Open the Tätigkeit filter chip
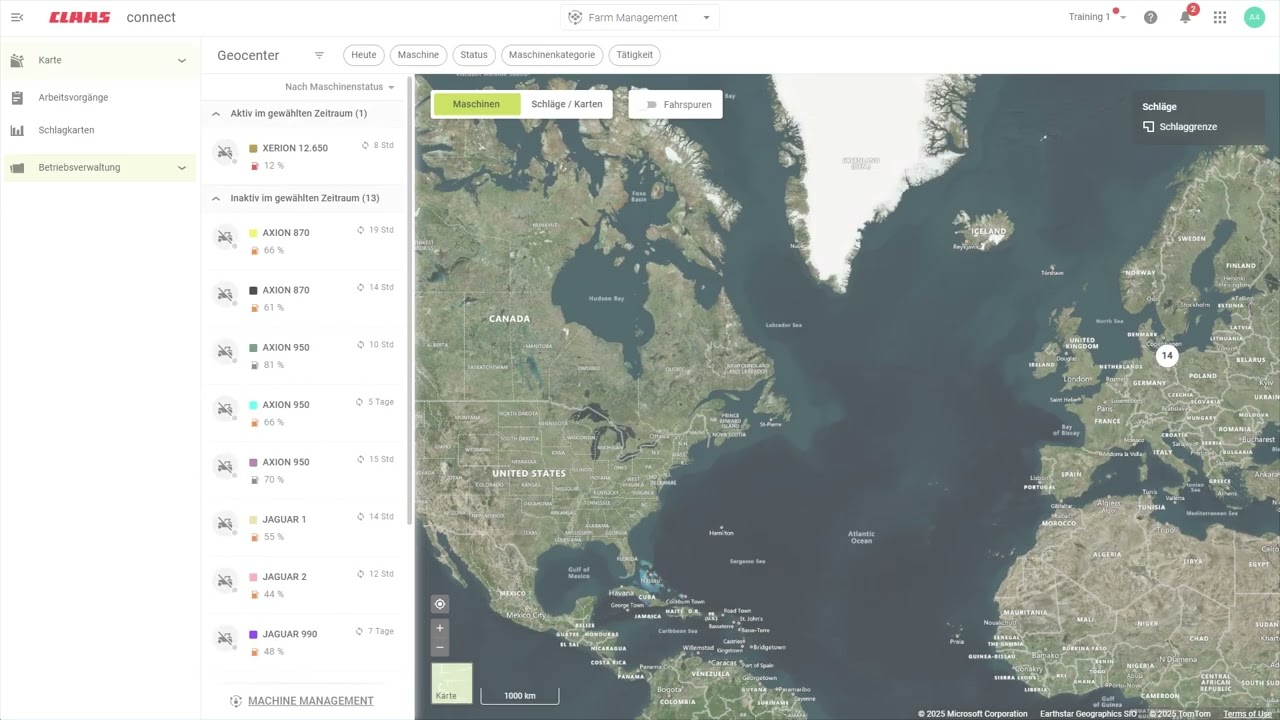This screenshot has width=1280, height=720. (635, 55)
